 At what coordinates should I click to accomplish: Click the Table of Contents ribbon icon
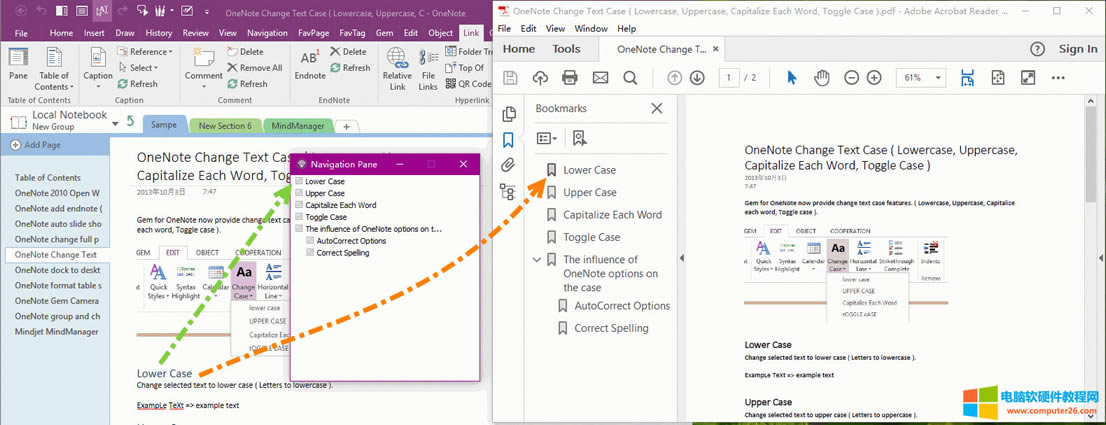(53, 68)
